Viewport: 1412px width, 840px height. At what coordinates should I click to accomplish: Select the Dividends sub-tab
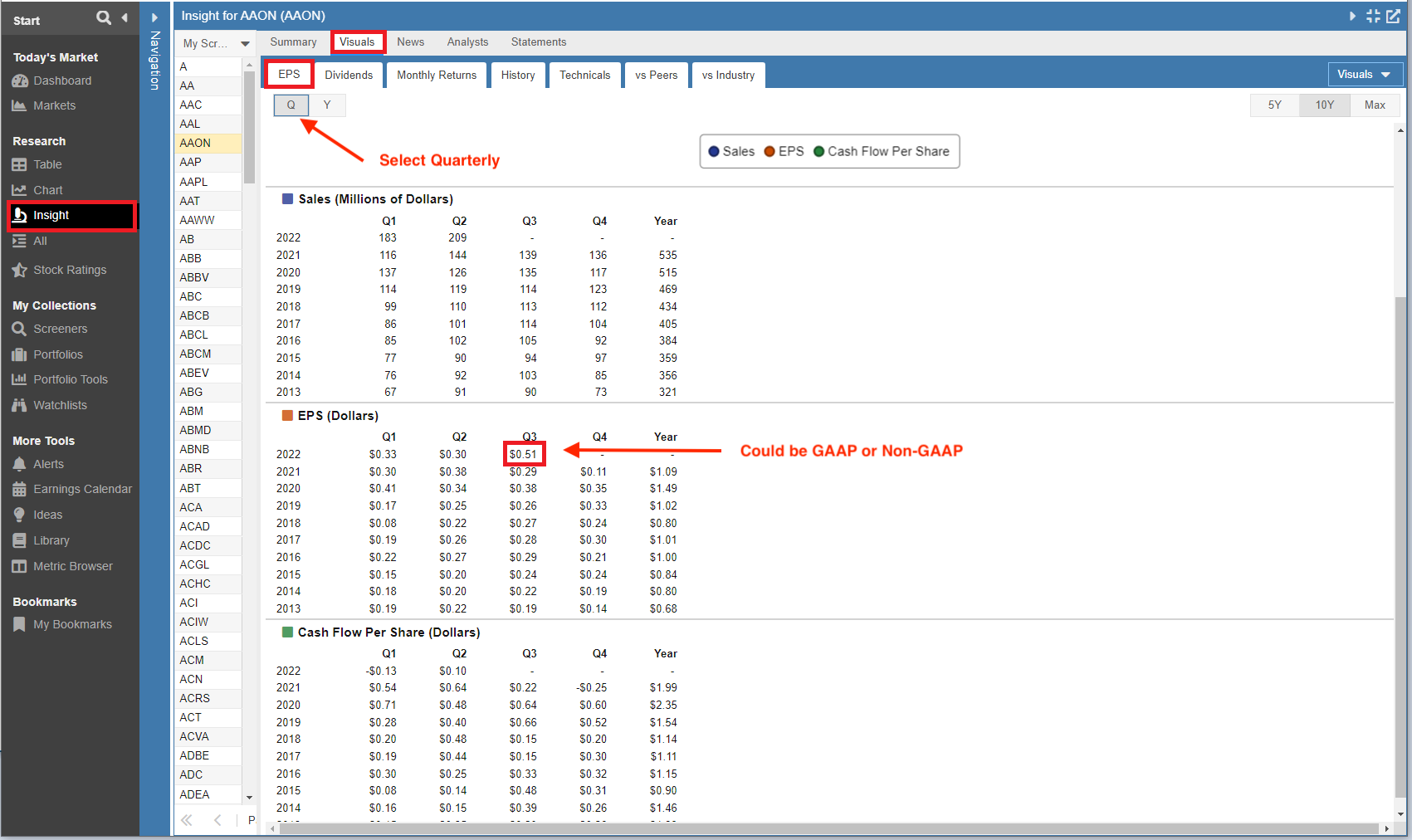(349, 76)
